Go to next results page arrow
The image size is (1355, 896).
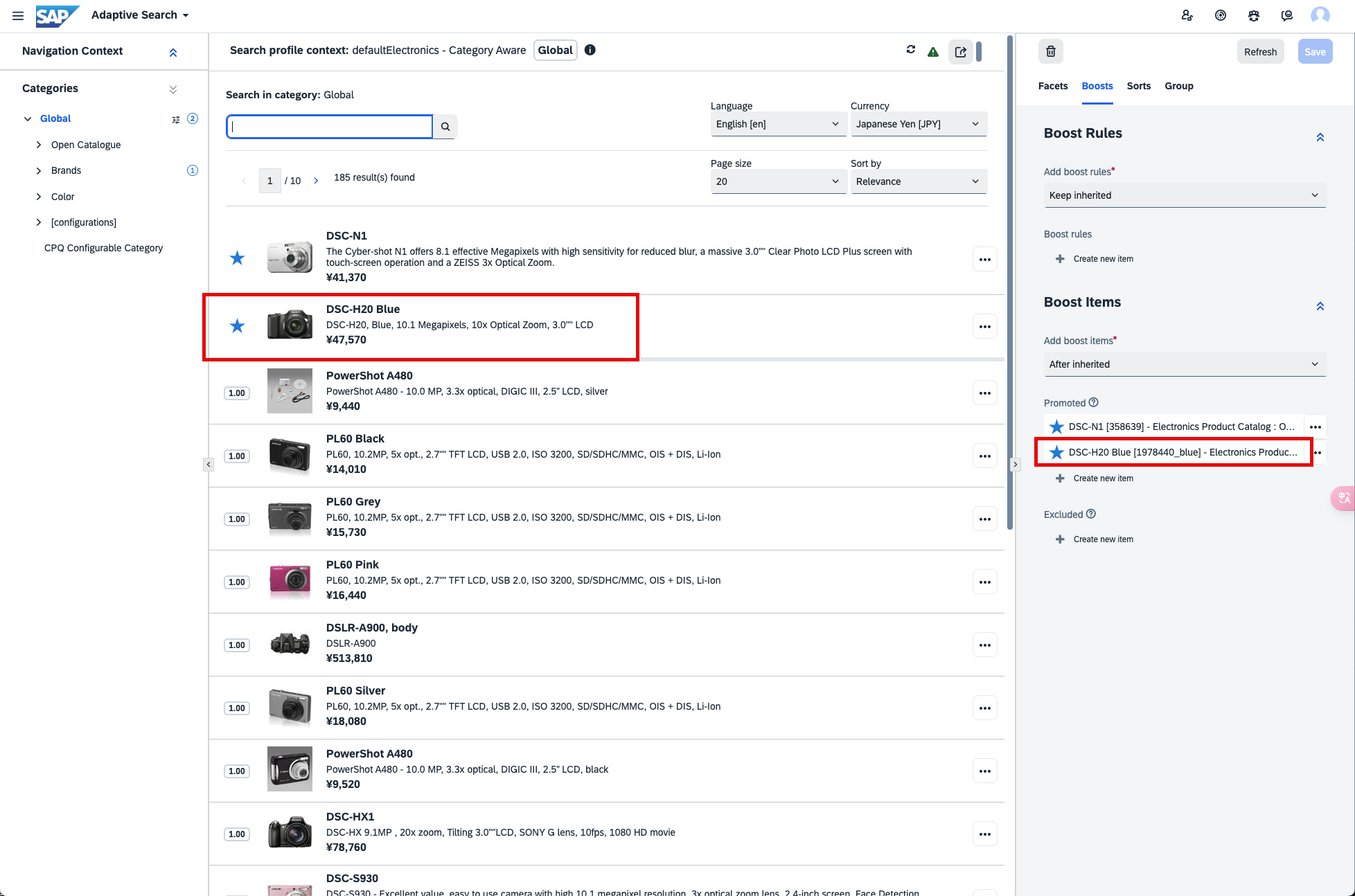316,181
